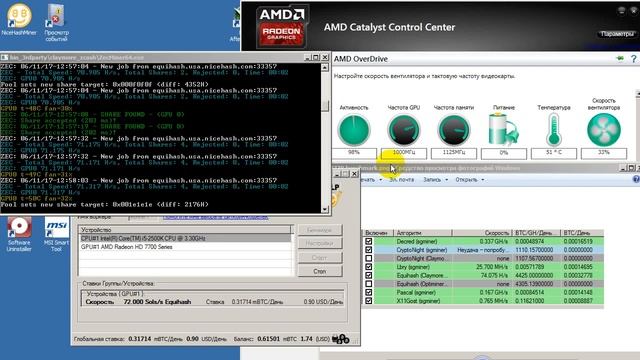Image resolution: width=640 pixels, height=360 pixels.
Task: Open the Software Uninstaller desktop icon
Action: 19,234
